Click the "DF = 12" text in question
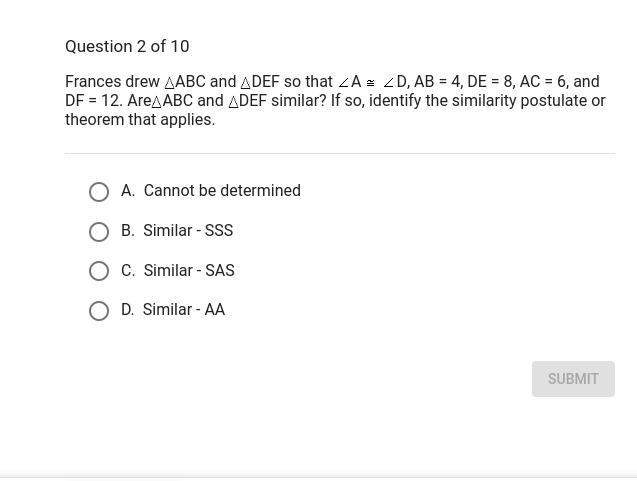Screen dimensions: 637x481 [93, 101]
